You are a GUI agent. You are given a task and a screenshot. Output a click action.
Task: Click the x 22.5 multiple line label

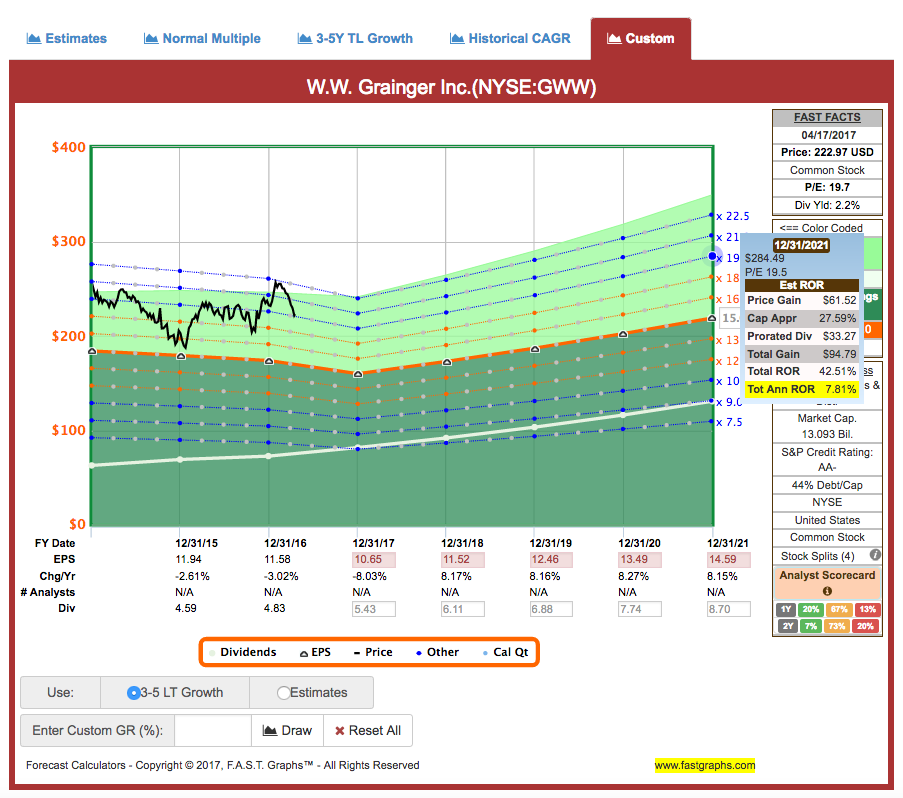[733, 216]
